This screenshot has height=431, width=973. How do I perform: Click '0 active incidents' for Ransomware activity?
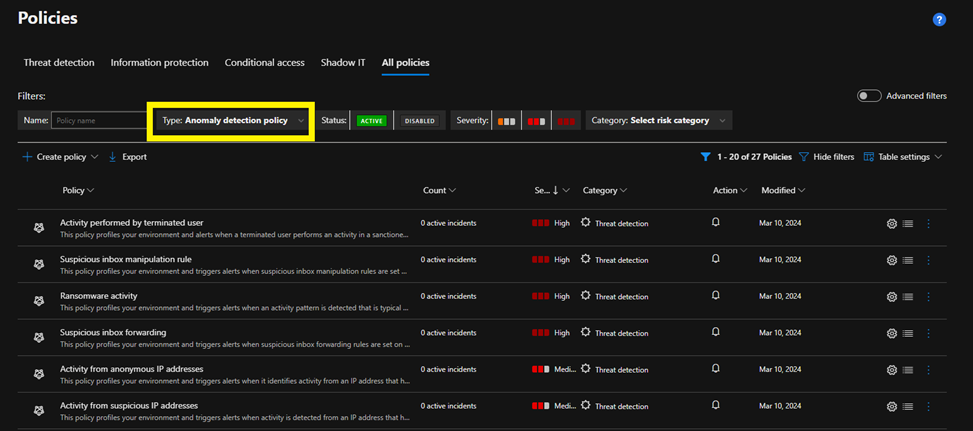pos(448,296)
